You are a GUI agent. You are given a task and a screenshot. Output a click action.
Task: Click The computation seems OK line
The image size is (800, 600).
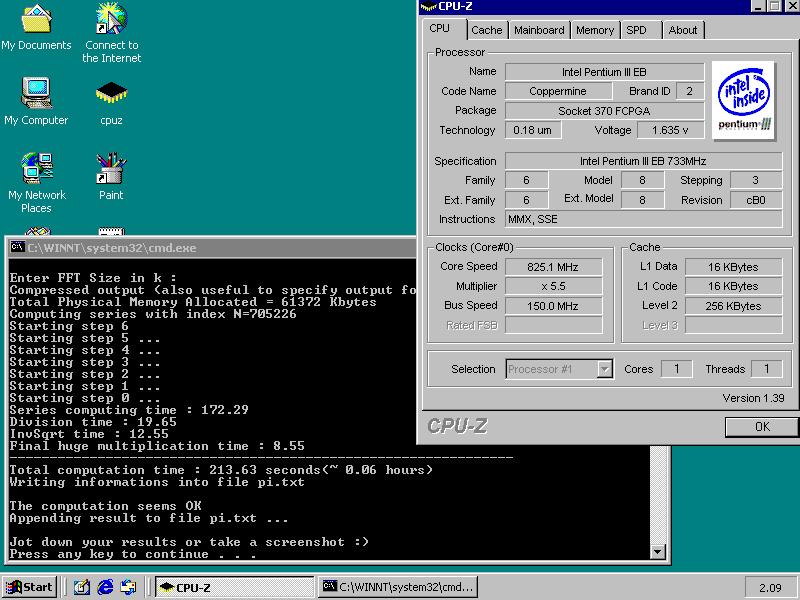[x=105, y=506]
